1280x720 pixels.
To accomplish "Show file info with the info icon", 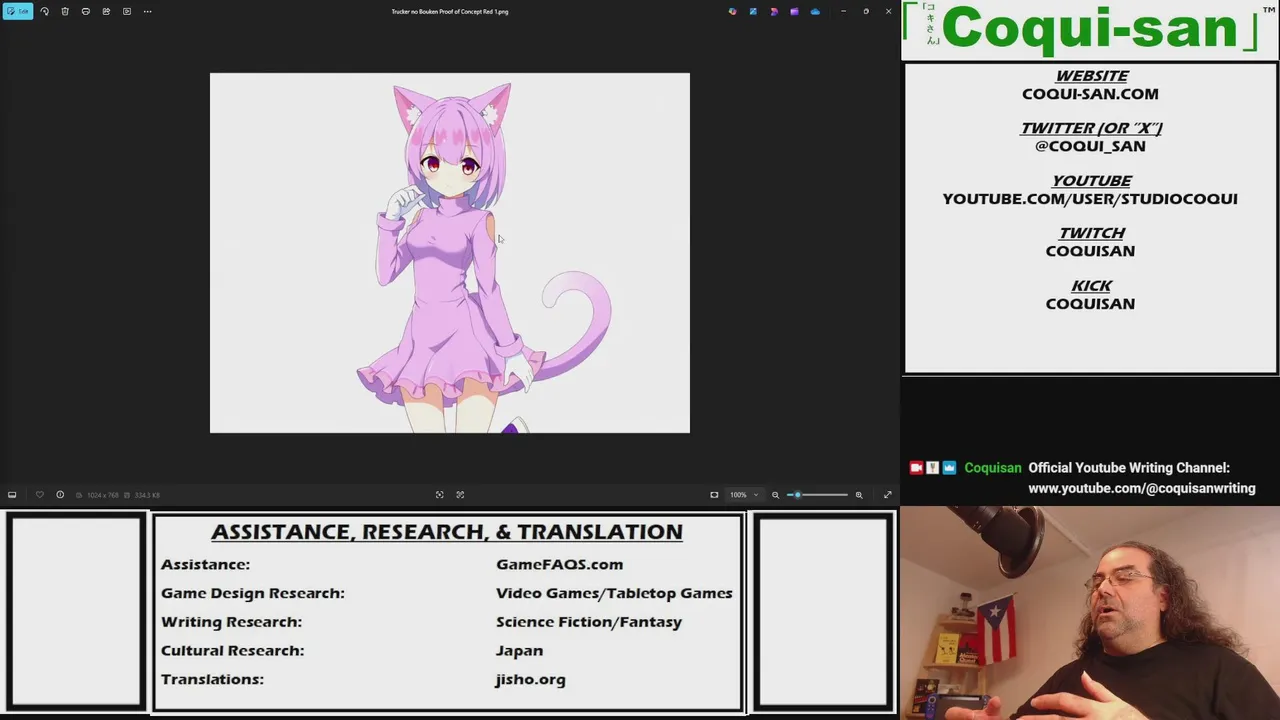I will [60, 495].
